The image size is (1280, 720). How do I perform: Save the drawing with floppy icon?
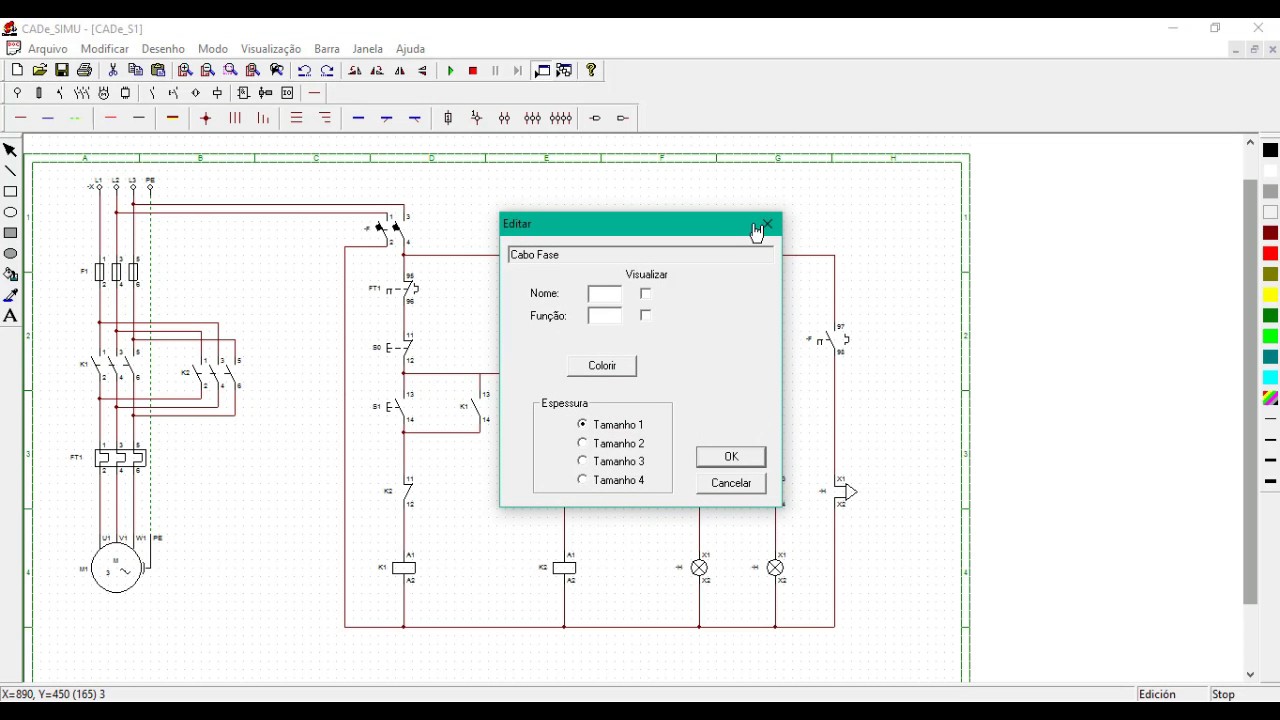62,70
